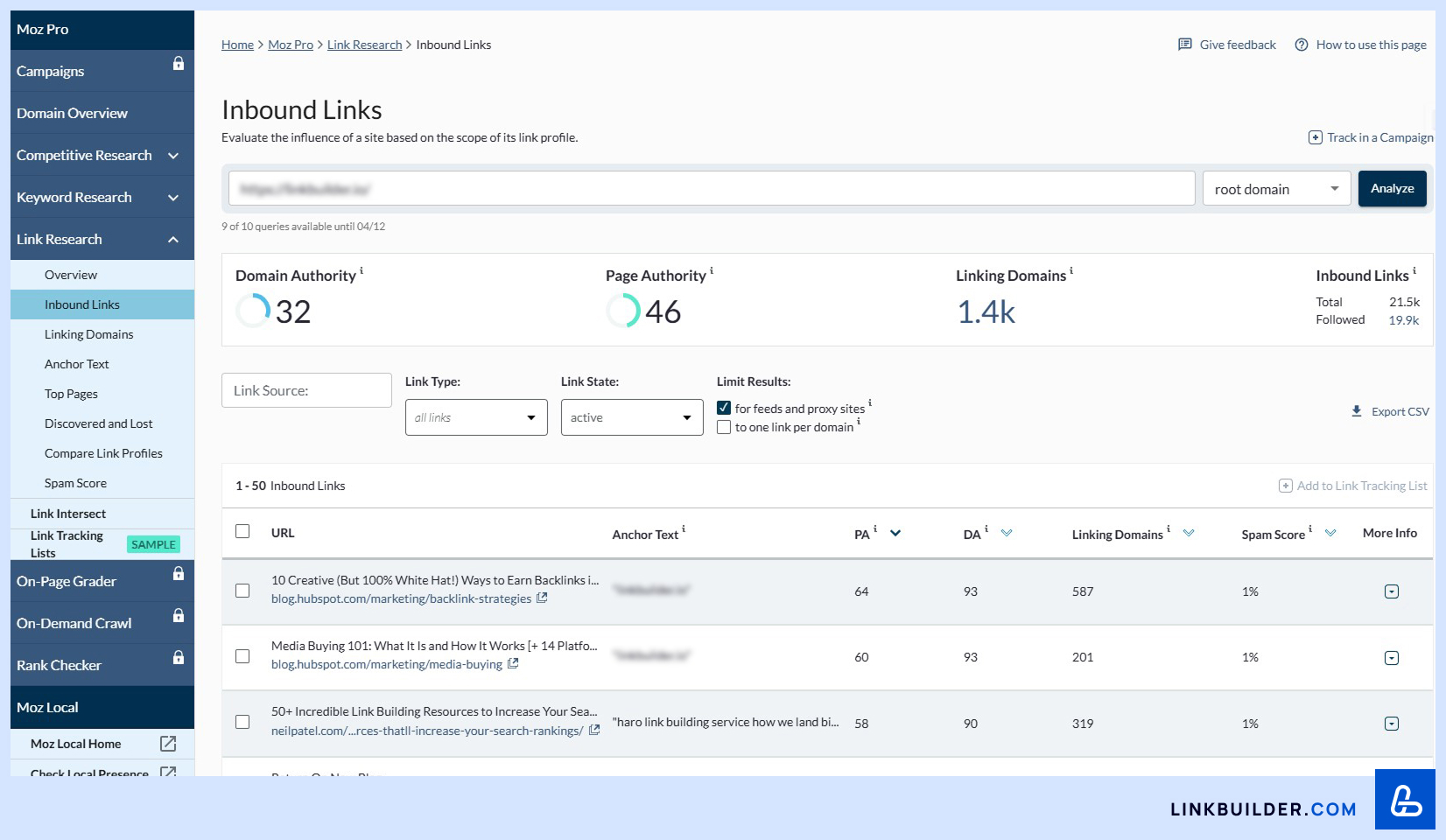
Task: Open external link icon for media-buying URL
Action: [x=513, y=664]
